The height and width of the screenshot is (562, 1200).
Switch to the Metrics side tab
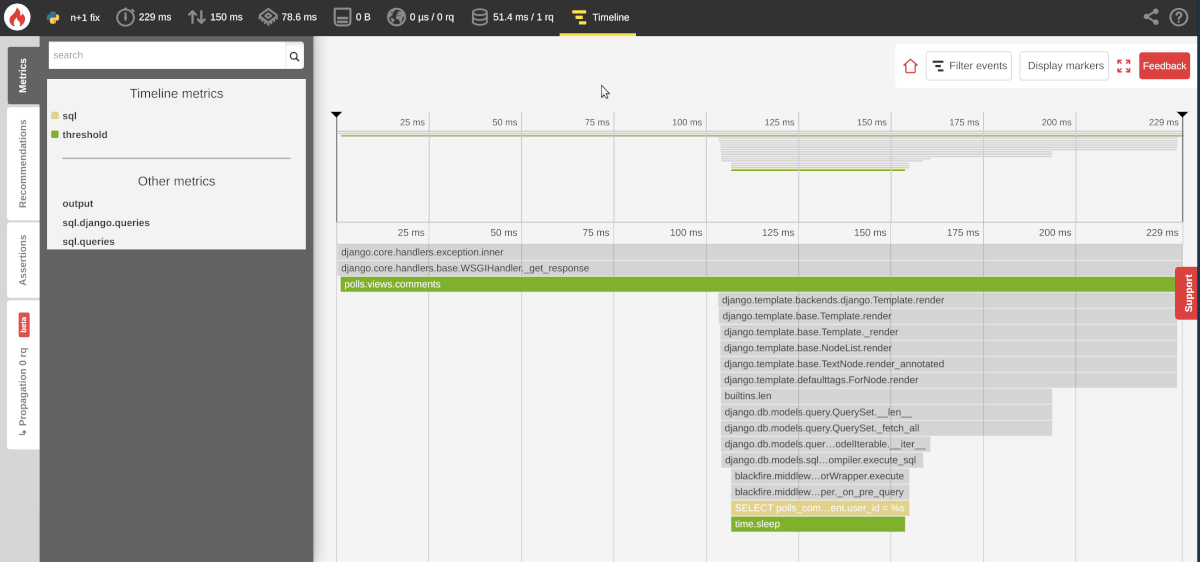pyautogui.click(x=23, y=75)
